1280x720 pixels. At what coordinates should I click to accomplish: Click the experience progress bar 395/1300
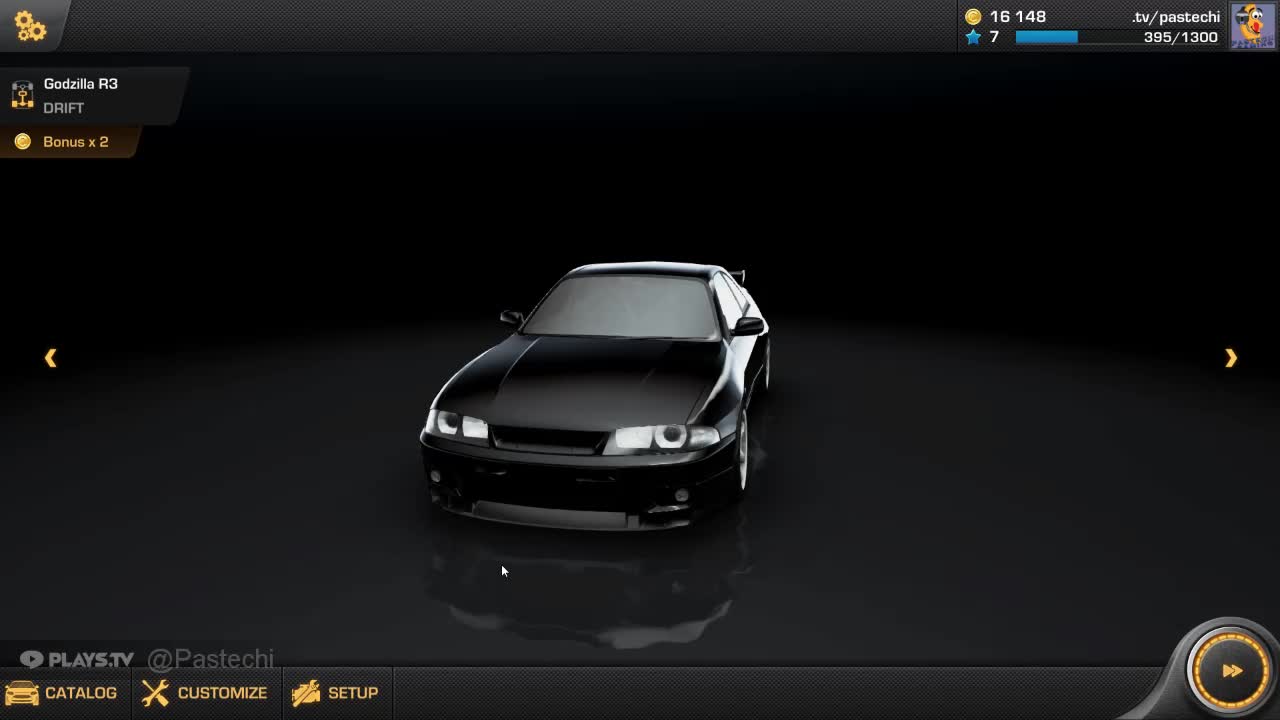tap(1117, 37)
